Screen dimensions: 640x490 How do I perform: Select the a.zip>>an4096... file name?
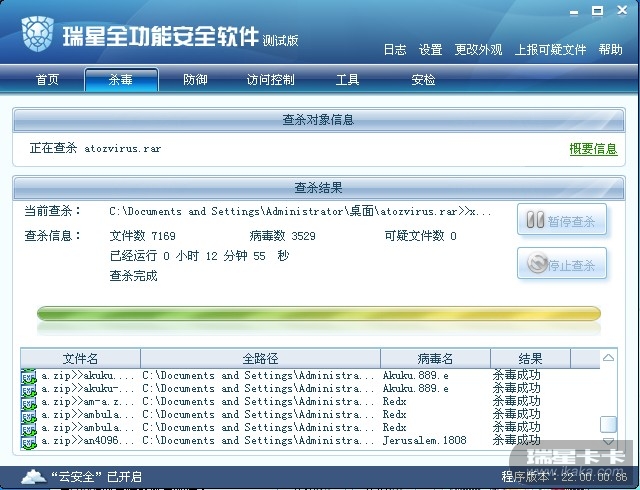[87, 441]
